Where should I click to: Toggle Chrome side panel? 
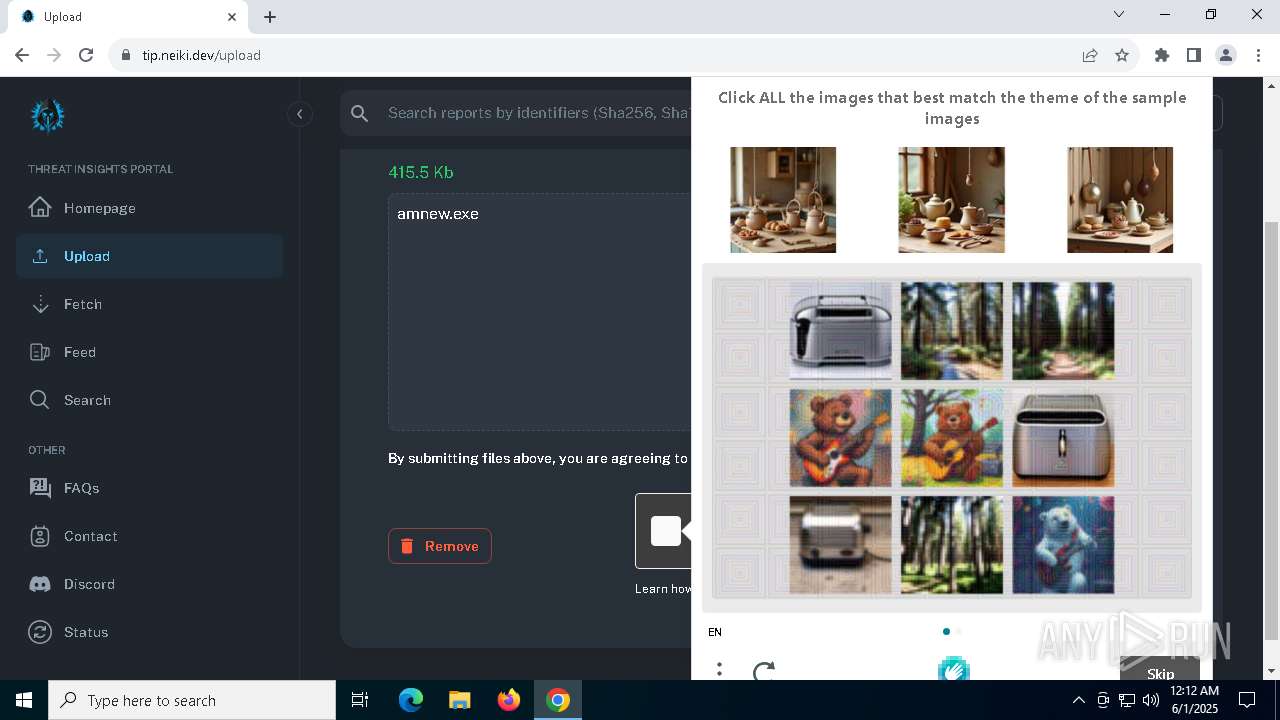point(1194,55)
